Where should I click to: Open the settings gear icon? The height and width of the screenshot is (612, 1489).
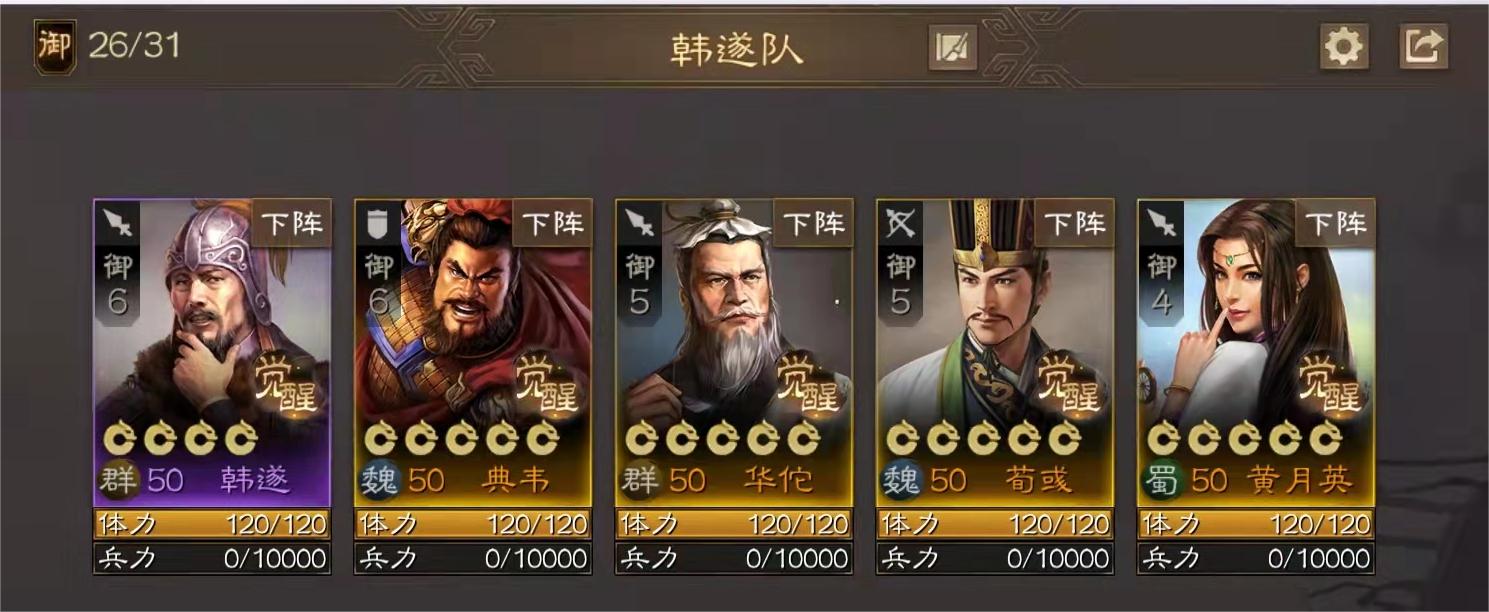pyautogui.click(x=1343, y=46)
